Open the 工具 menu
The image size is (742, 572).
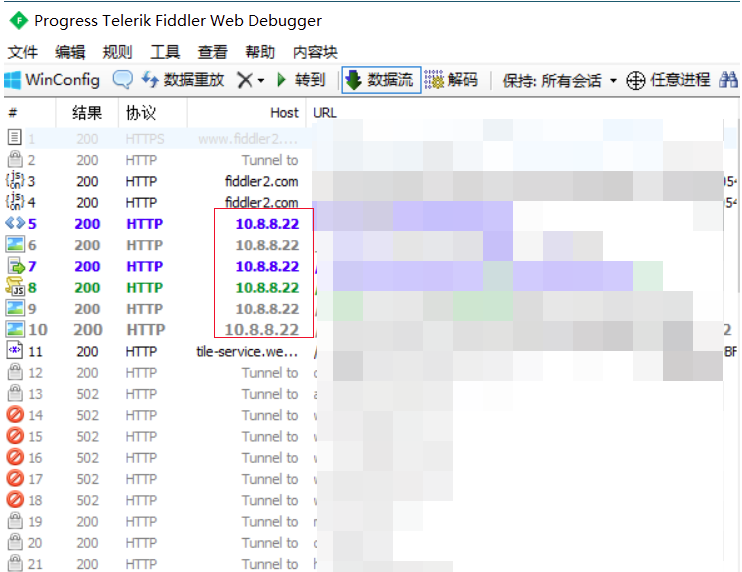tap(165, 52)
